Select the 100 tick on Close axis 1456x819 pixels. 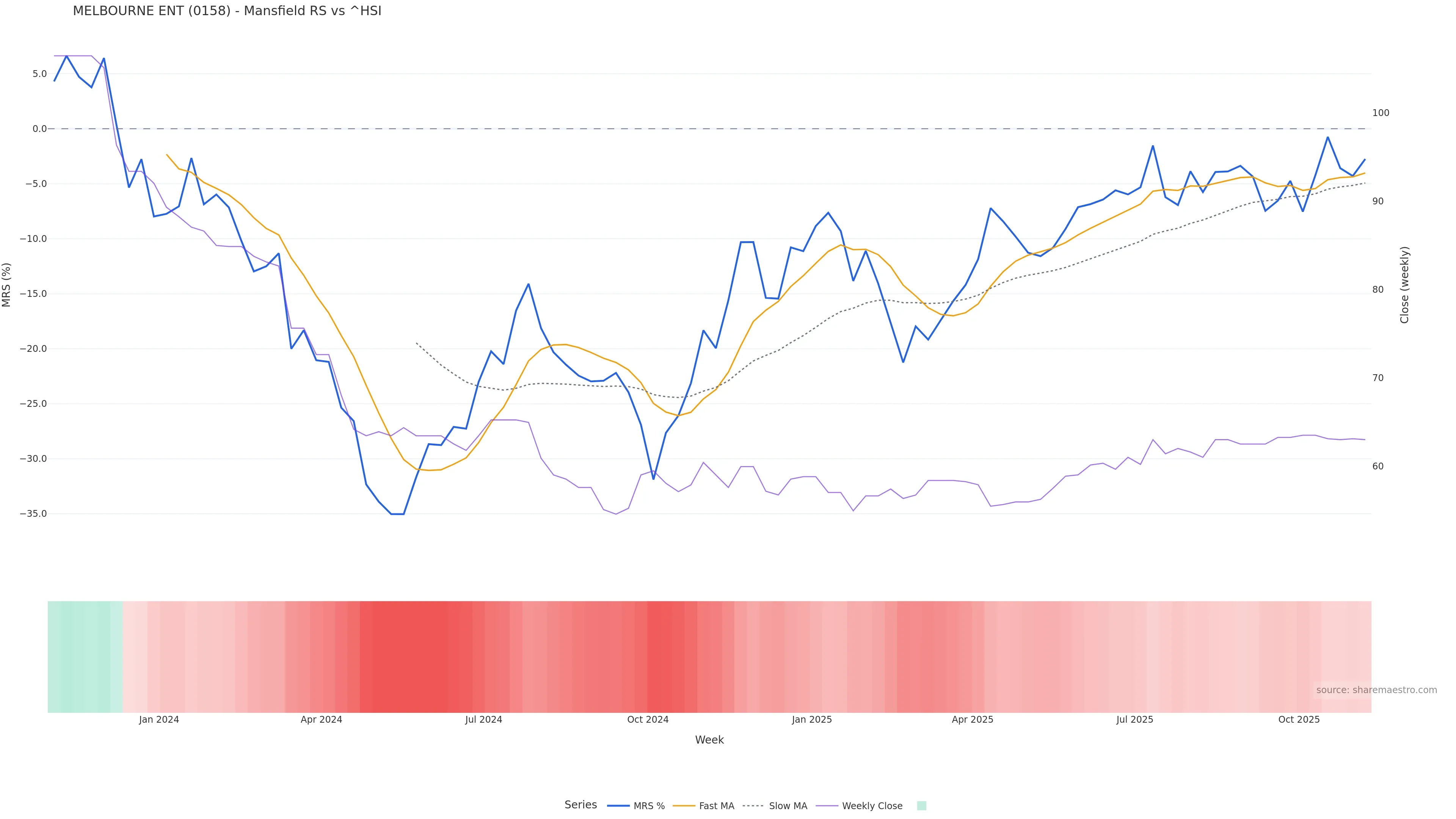point(1380,113)
